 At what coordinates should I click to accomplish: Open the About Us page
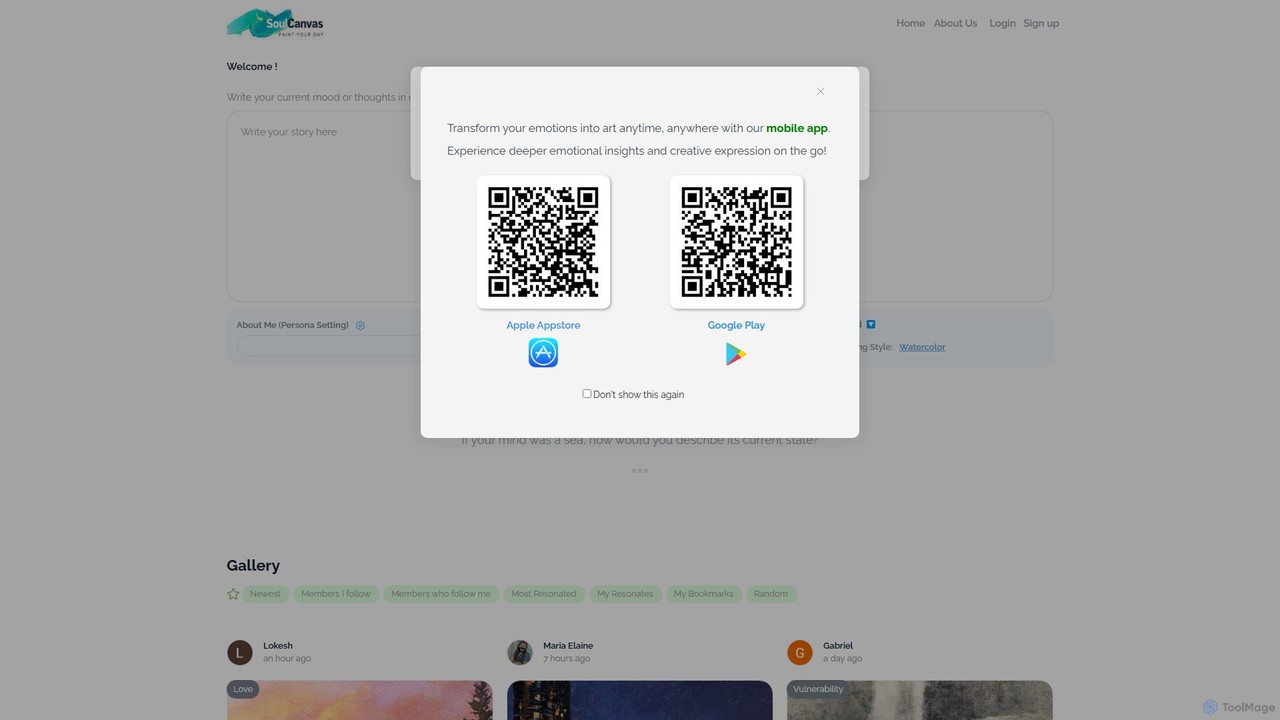[955, 23]
